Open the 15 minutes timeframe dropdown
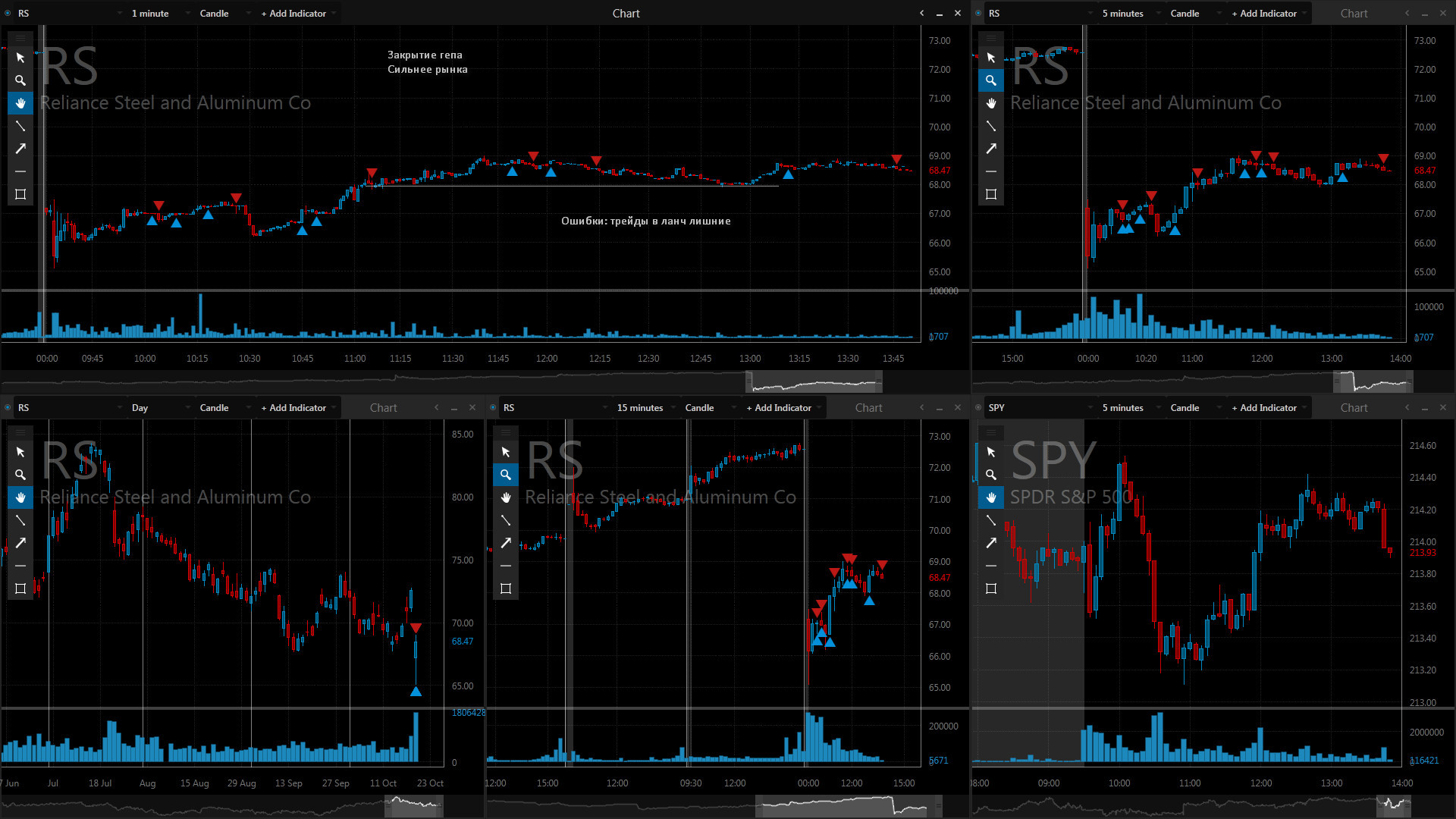Image resolution: width=1456 pixels, height=819 pixels. point(645,407)
